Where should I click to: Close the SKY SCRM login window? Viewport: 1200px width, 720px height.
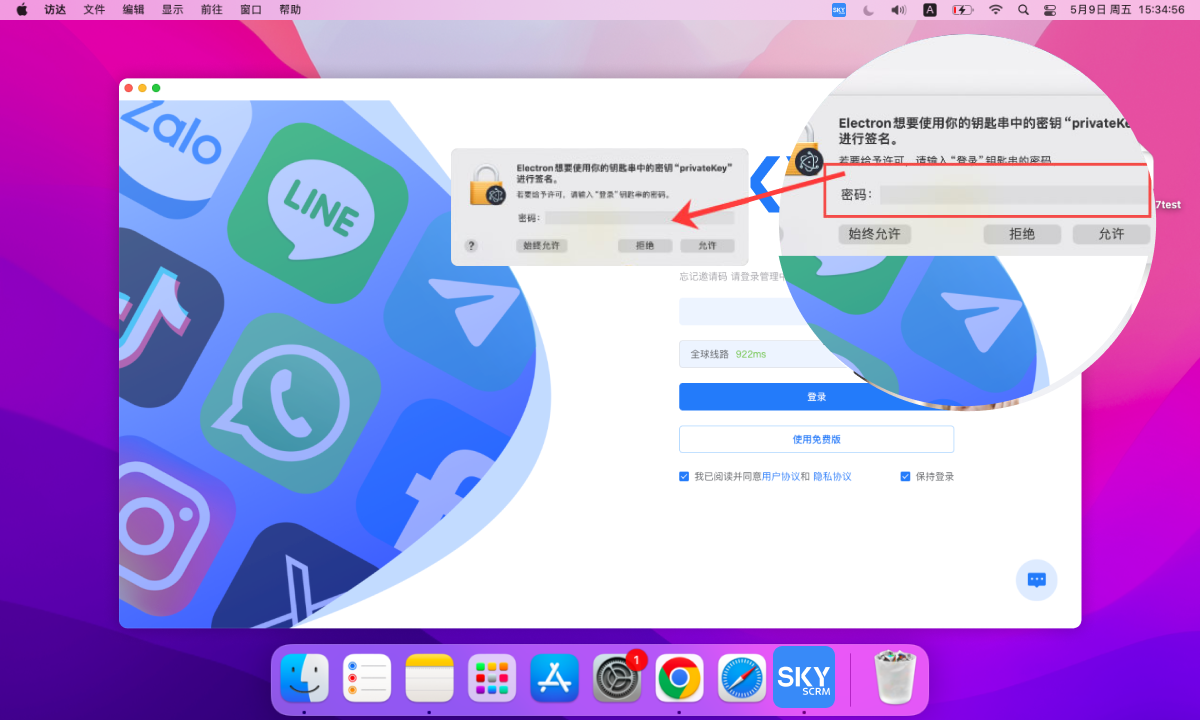point(129,88)
